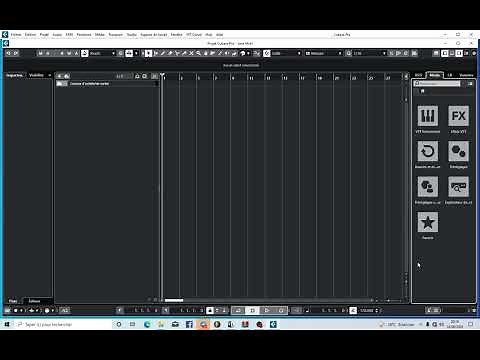
Task: Switch to the VSTi tab in the right zone
Action: point(418,75)
